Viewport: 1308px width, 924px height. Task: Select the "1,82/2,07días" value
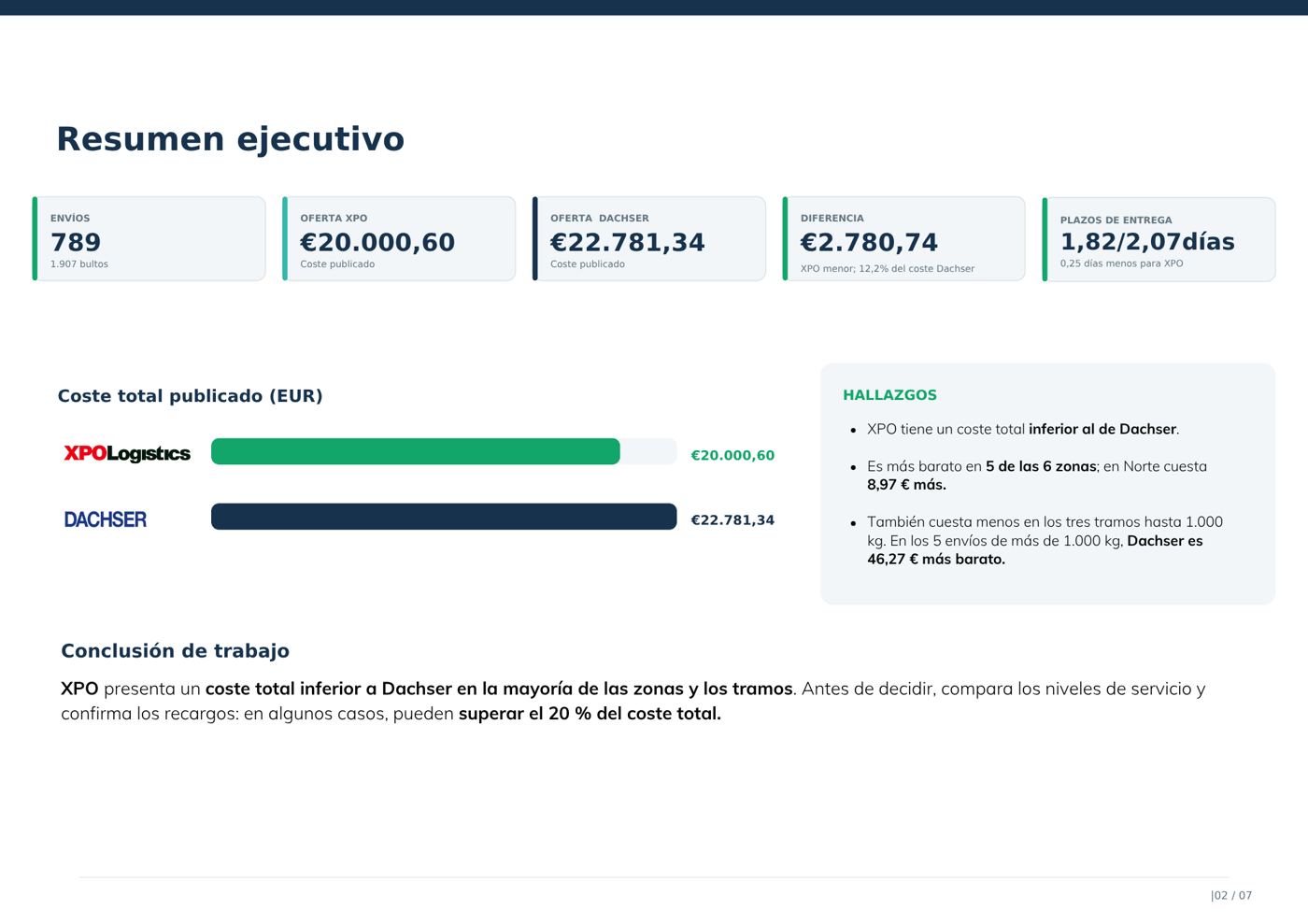point(1147,242)
